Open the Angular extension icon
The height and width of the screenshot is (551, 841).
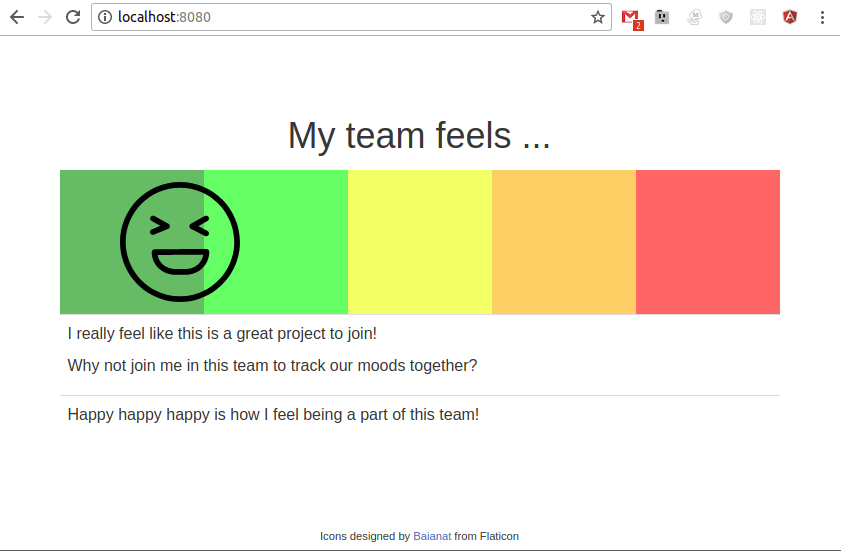click(790, 17)
